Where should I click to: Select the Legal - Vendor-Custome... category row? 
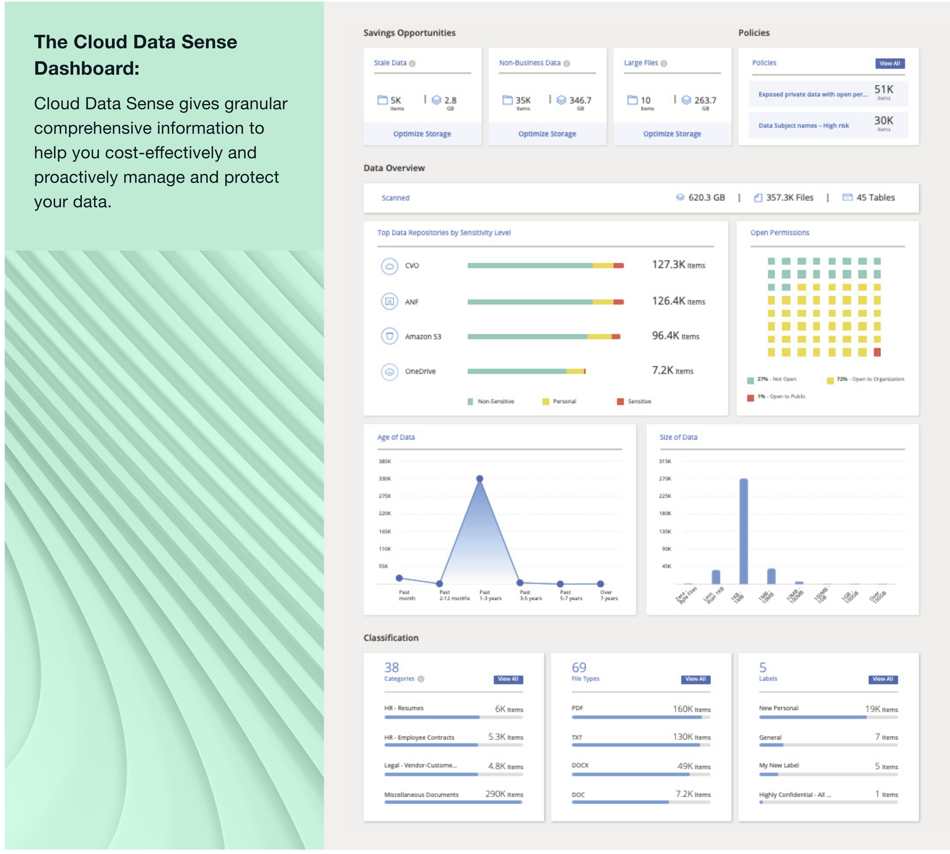tap(453, 769)
